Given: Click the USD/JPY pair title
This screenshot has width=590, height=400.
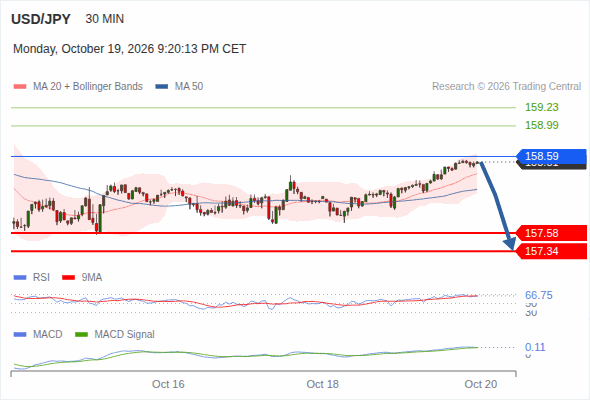Looking at the screenshot, I should click(x=41, y=19).
